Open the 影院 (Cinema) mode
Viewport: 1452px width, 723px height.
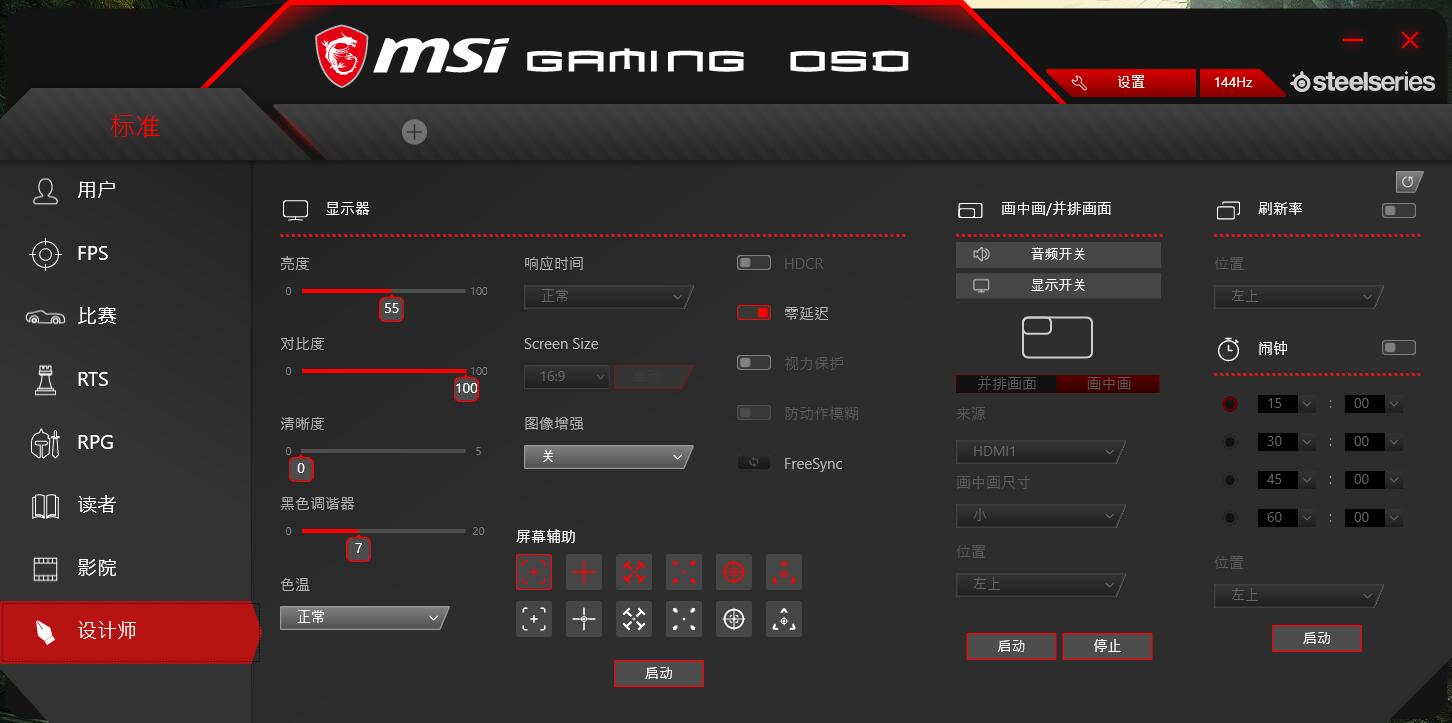tap(95, 567)
